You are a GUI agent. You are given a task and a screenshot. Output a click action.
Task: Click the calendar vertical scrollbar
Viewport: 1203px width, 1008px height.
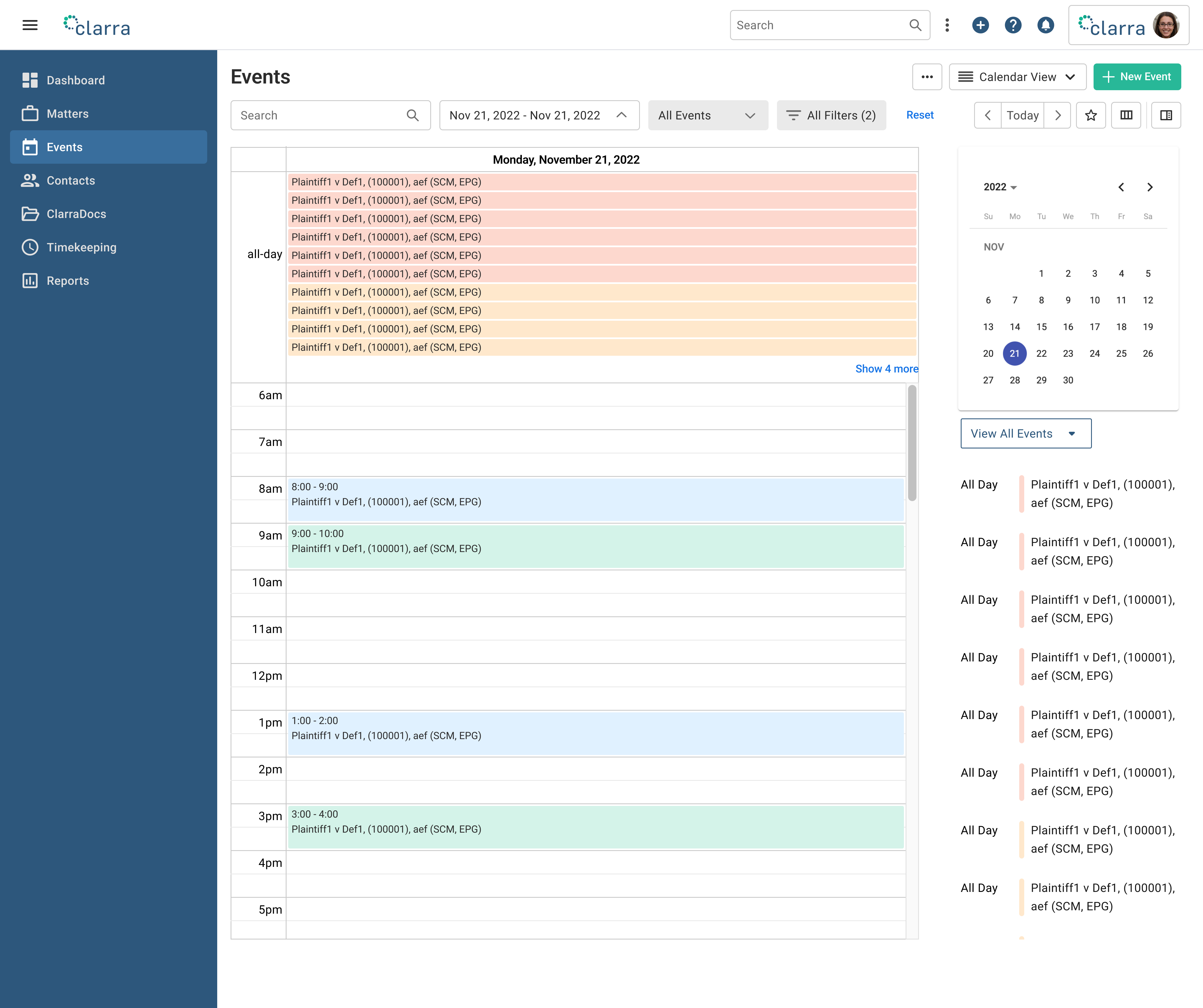[x=912, y=442]
